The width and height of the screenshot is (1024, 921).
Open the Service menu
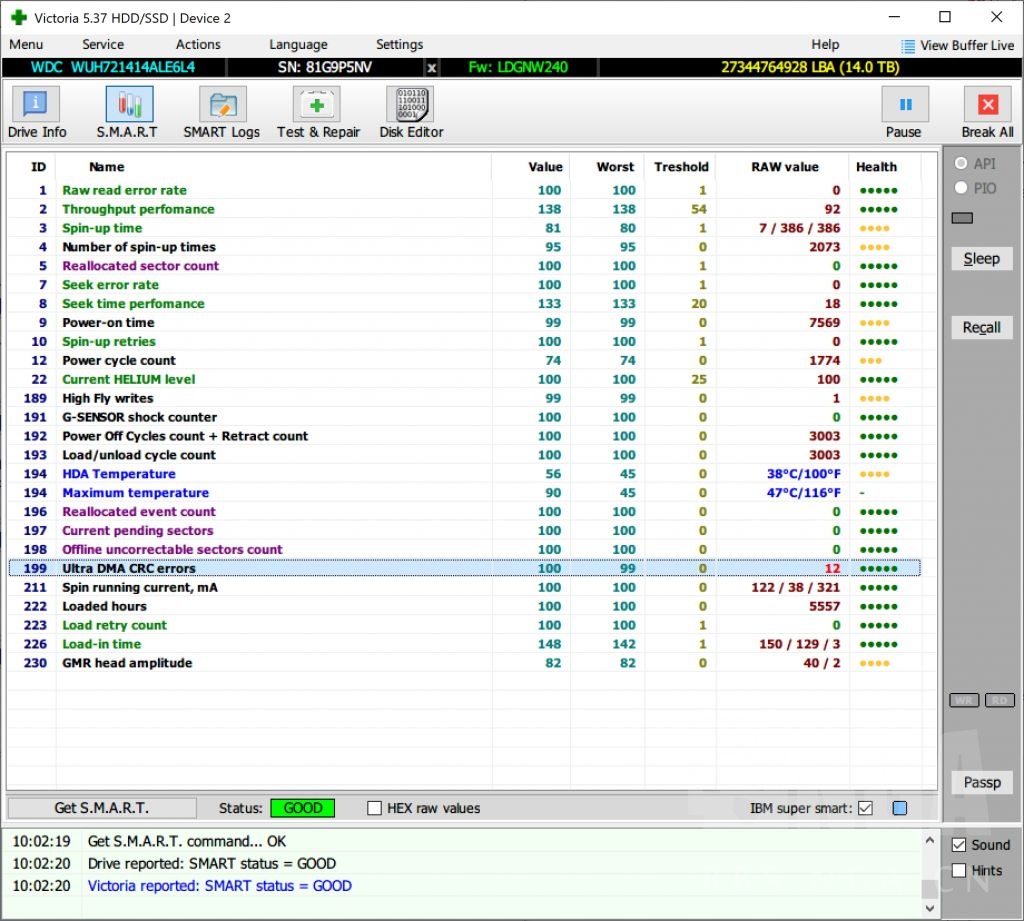103,45
